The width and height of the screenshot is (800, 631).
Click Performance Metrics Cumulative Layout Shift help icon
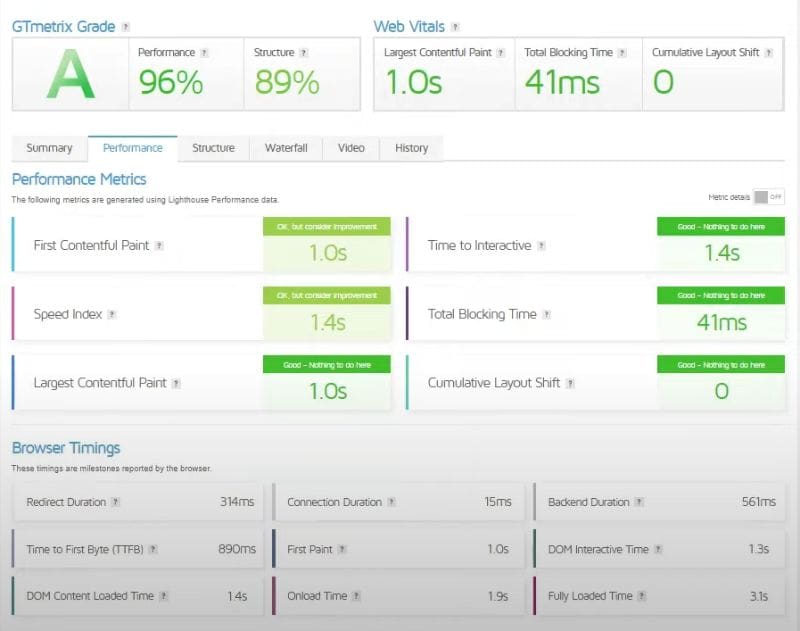(x=570, y=383)
